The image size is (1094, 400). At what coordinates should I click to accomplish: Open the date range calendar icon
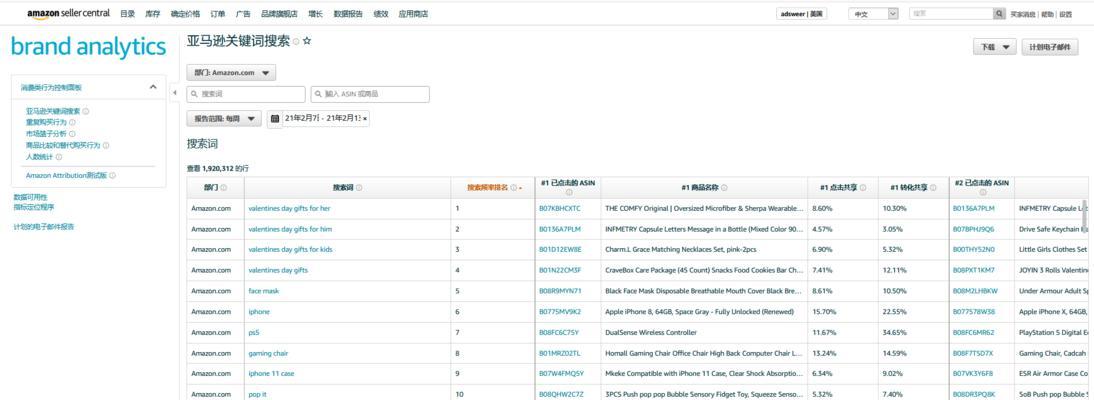[275, 119]
